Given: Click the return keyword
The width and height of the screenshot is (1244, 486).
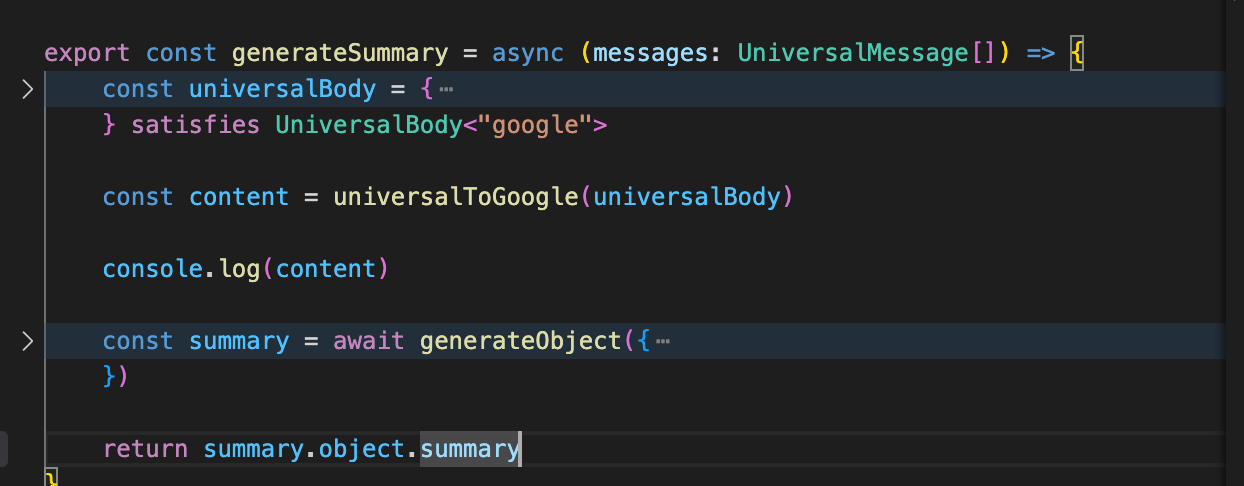Looking at the screenshot, I should 146,449.
